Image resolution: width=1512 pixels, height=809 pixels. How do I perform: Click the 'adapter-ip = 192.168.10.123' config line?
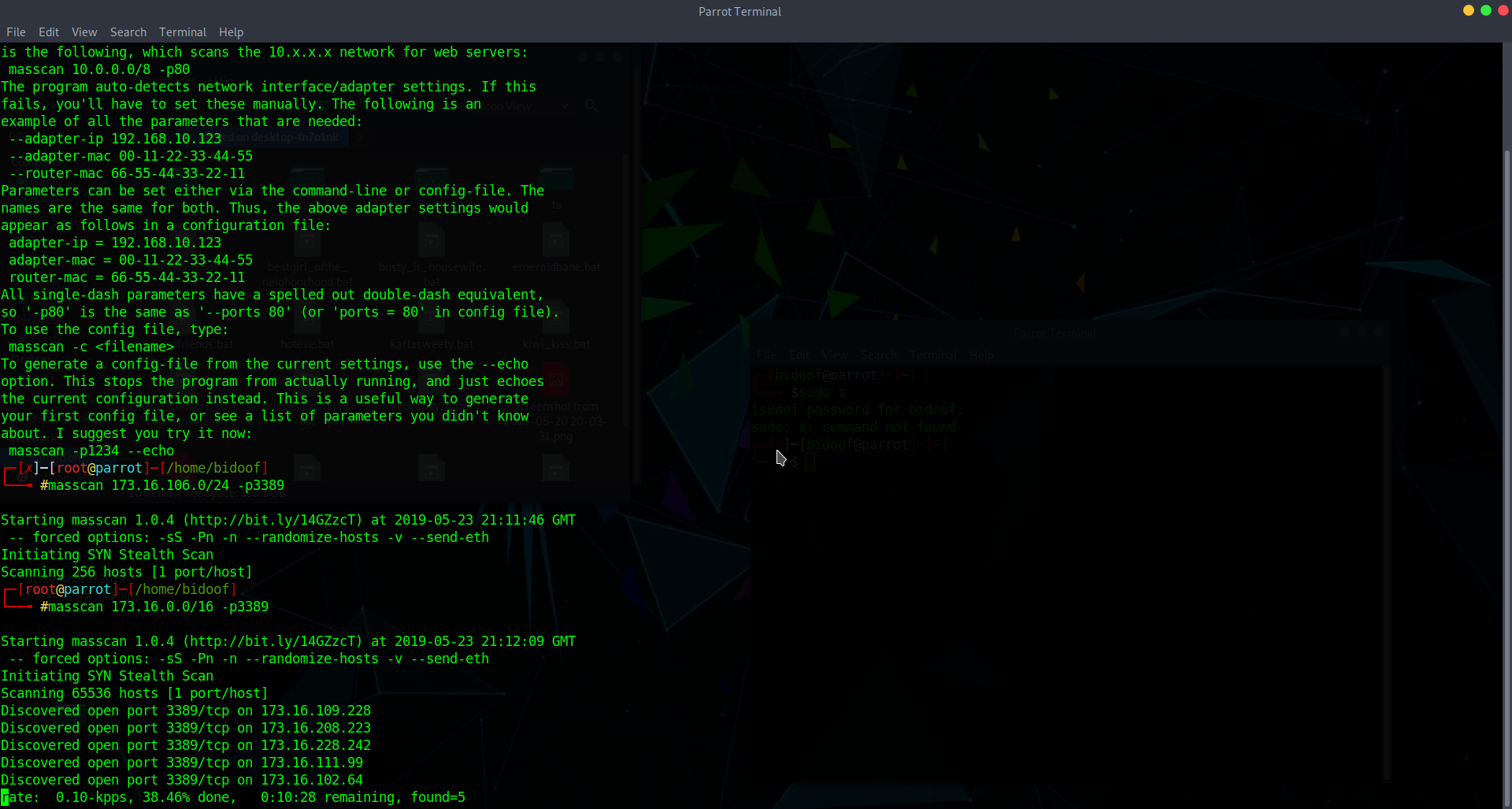coord(115,243)
